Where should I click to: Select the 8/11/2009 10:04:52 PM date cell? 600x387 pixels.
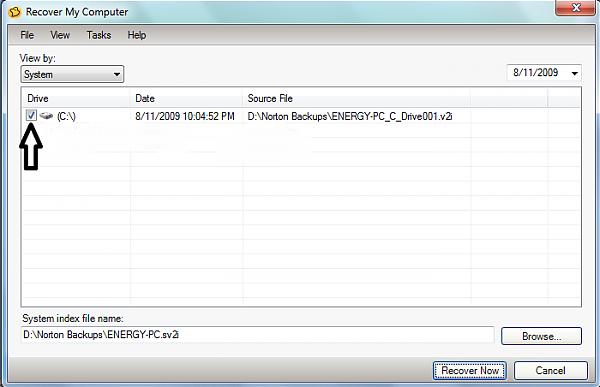click(x=185, y=116)
